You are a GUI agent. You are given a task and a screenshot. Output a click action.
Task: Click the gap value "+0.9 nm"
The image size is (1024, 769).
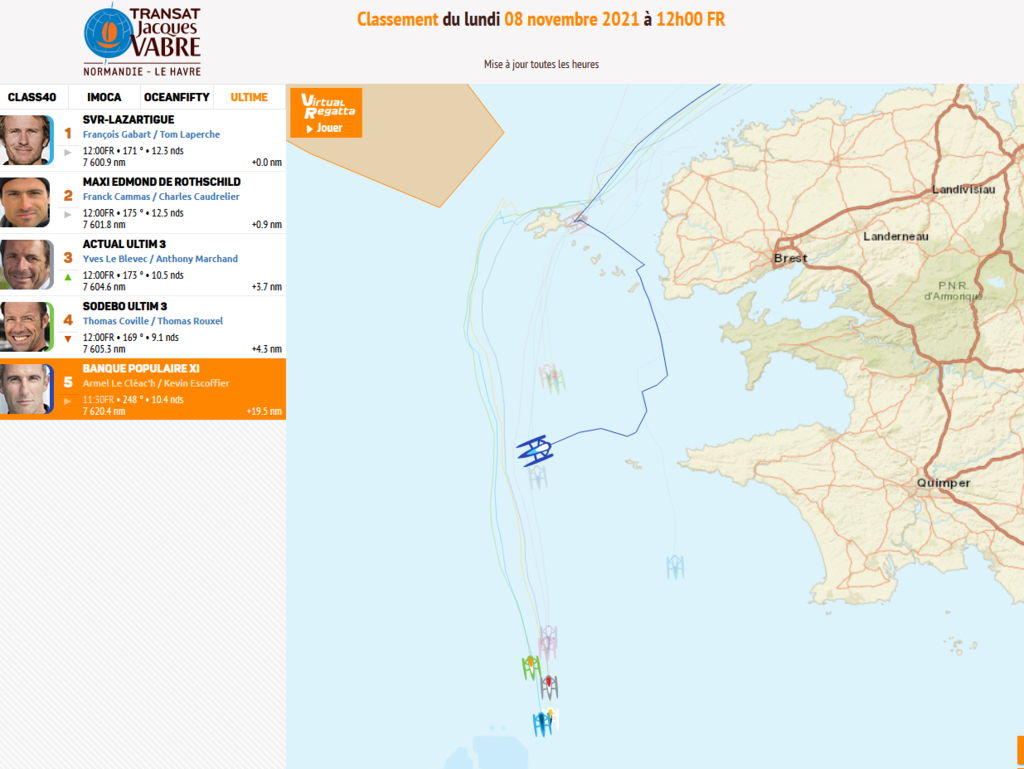pos(266,225)
